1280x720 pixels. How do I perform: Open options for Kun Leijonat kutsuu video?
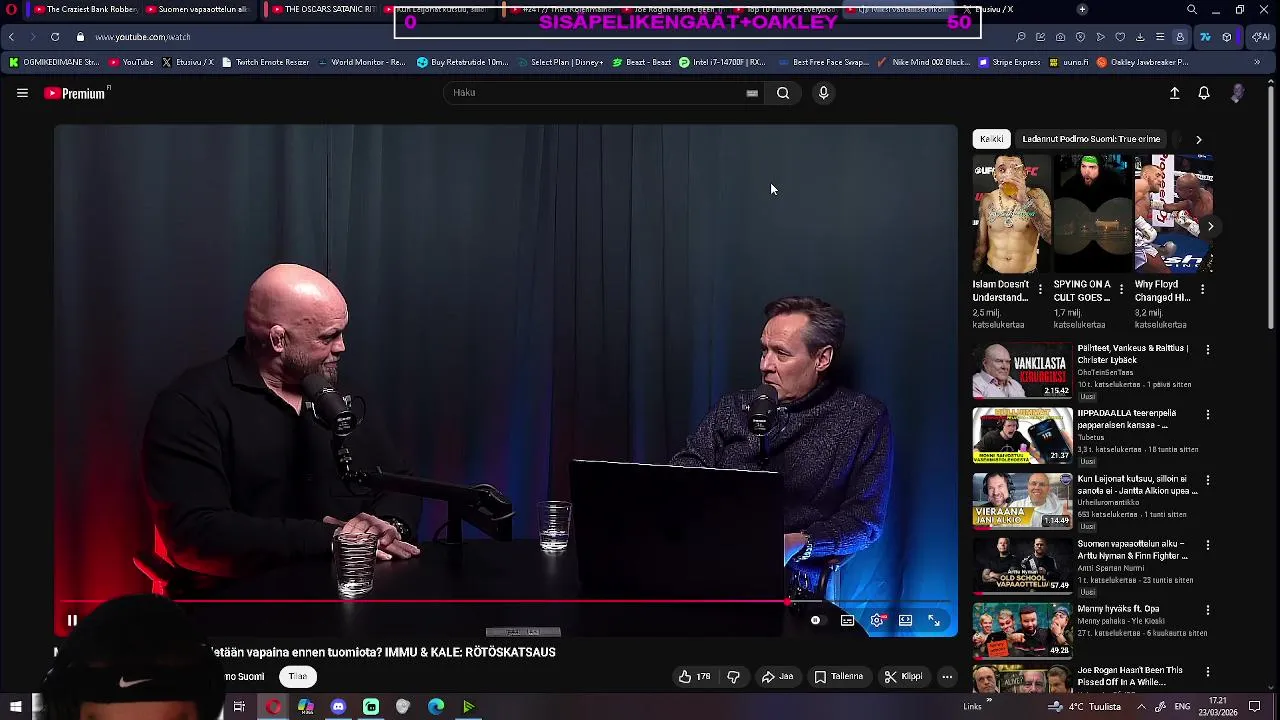[x=1208, y=480]
